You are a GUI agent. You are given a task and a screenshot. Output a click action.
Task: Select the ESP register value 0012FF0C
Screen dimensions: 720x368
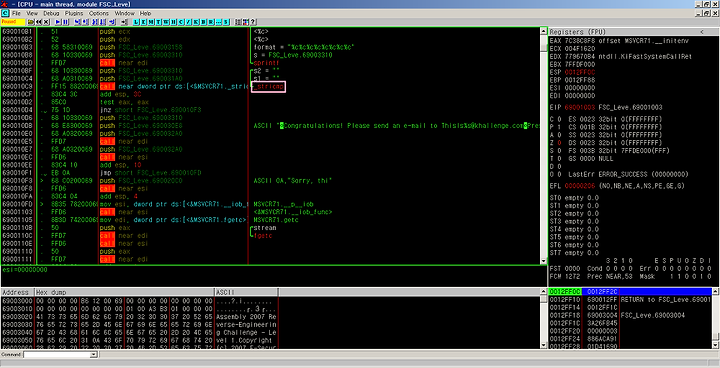point(579,72)
